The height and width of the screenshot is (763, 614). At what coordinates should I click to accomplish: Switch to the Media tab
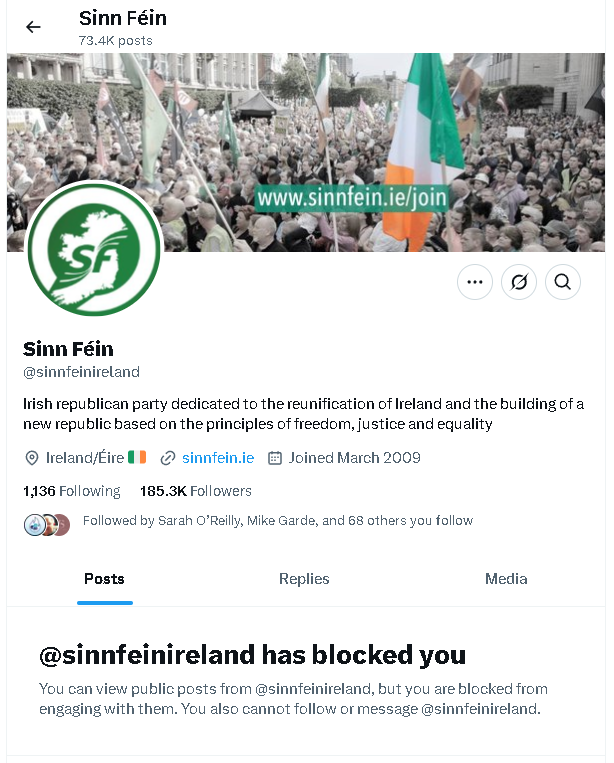(506, 579)
